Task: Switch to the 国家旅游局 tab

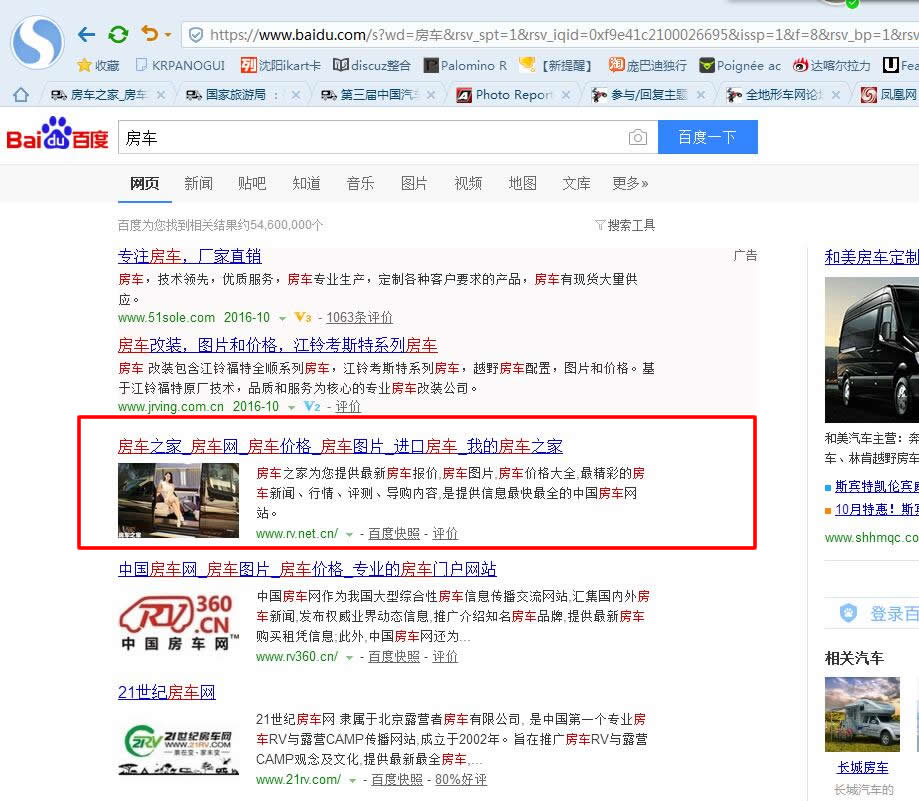Action: [x=234, y=94]
